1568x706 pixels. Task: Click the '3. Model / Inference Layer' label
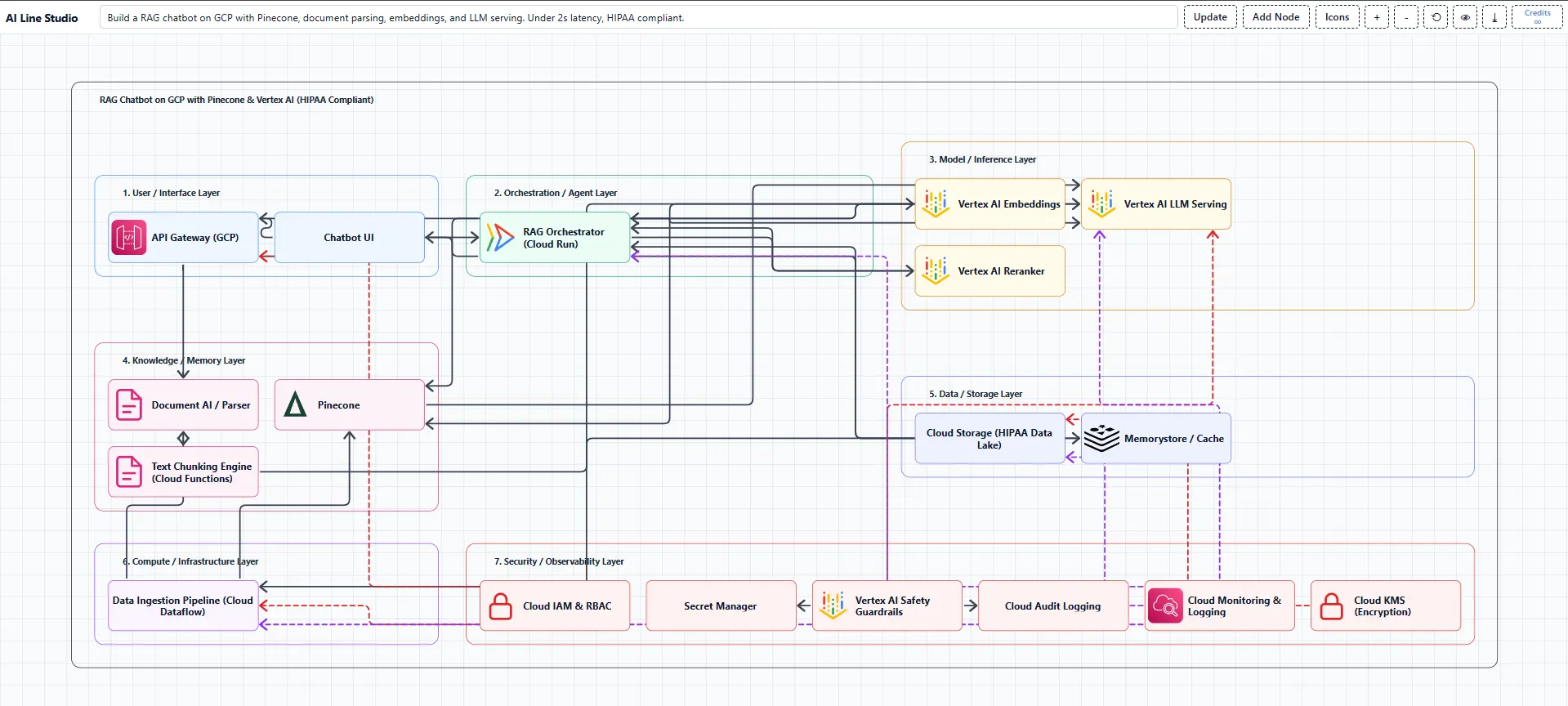982,159
